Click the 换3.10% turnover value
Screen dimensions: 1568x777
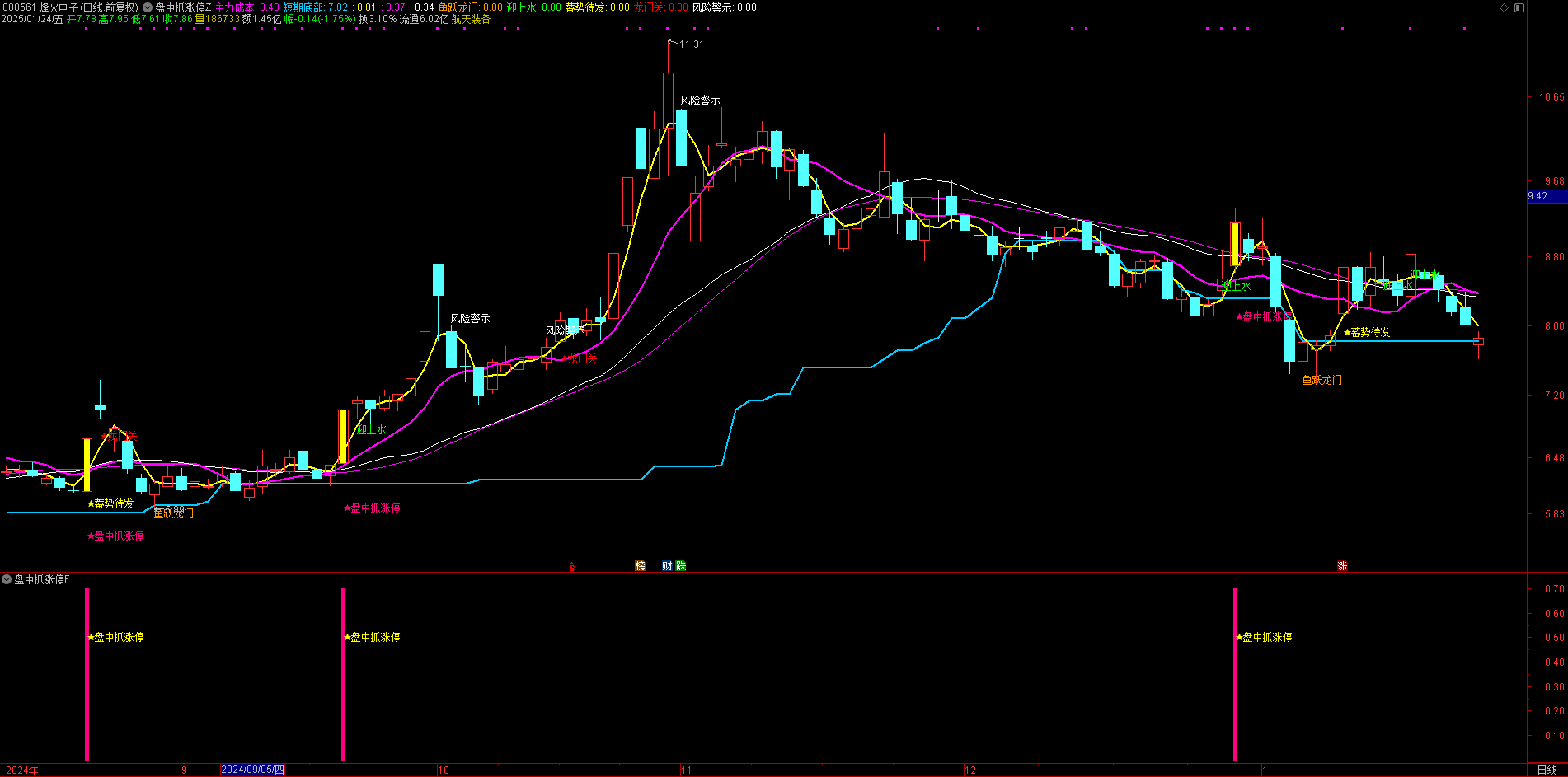377,19
